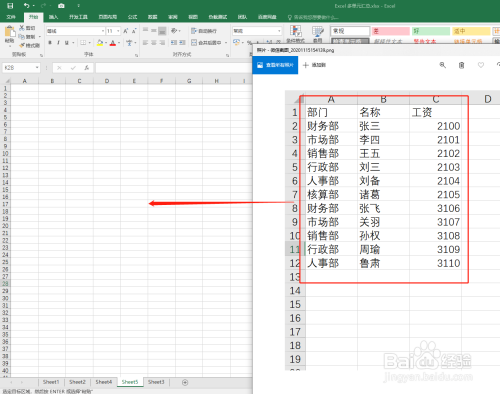This screenshot has height=394, width=500.
Task: Open the number format combo box
Action: coord(257,31)
